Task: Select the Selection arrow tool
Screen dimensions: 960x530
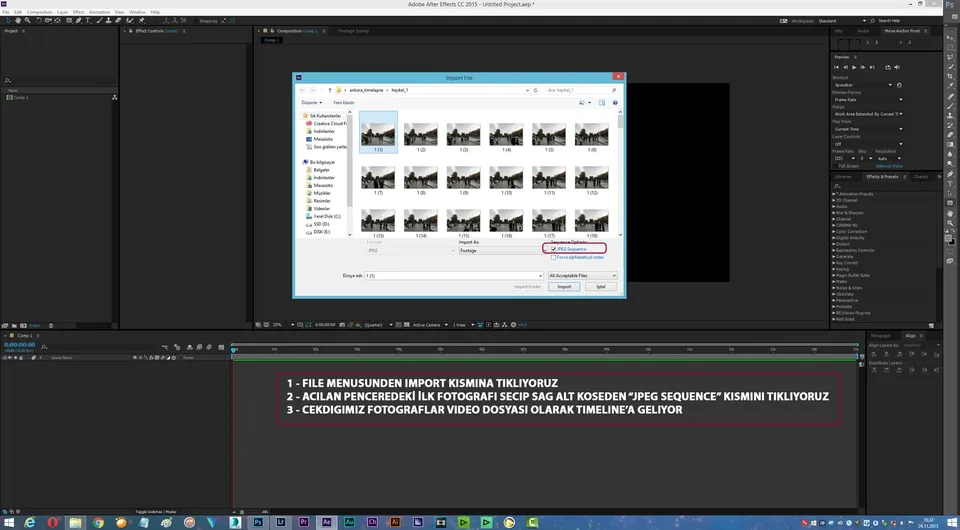Action: (x=8, y=20)
